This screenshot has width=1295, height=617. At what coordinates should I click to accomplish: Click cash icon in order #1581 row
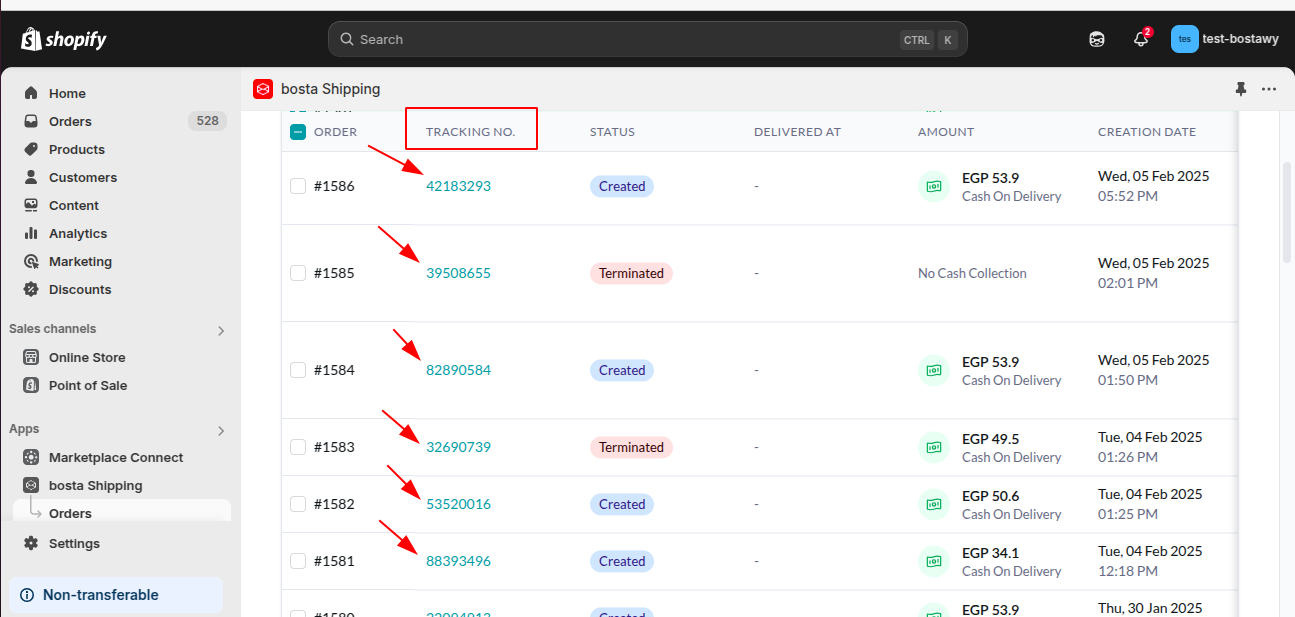coord(934,561)
